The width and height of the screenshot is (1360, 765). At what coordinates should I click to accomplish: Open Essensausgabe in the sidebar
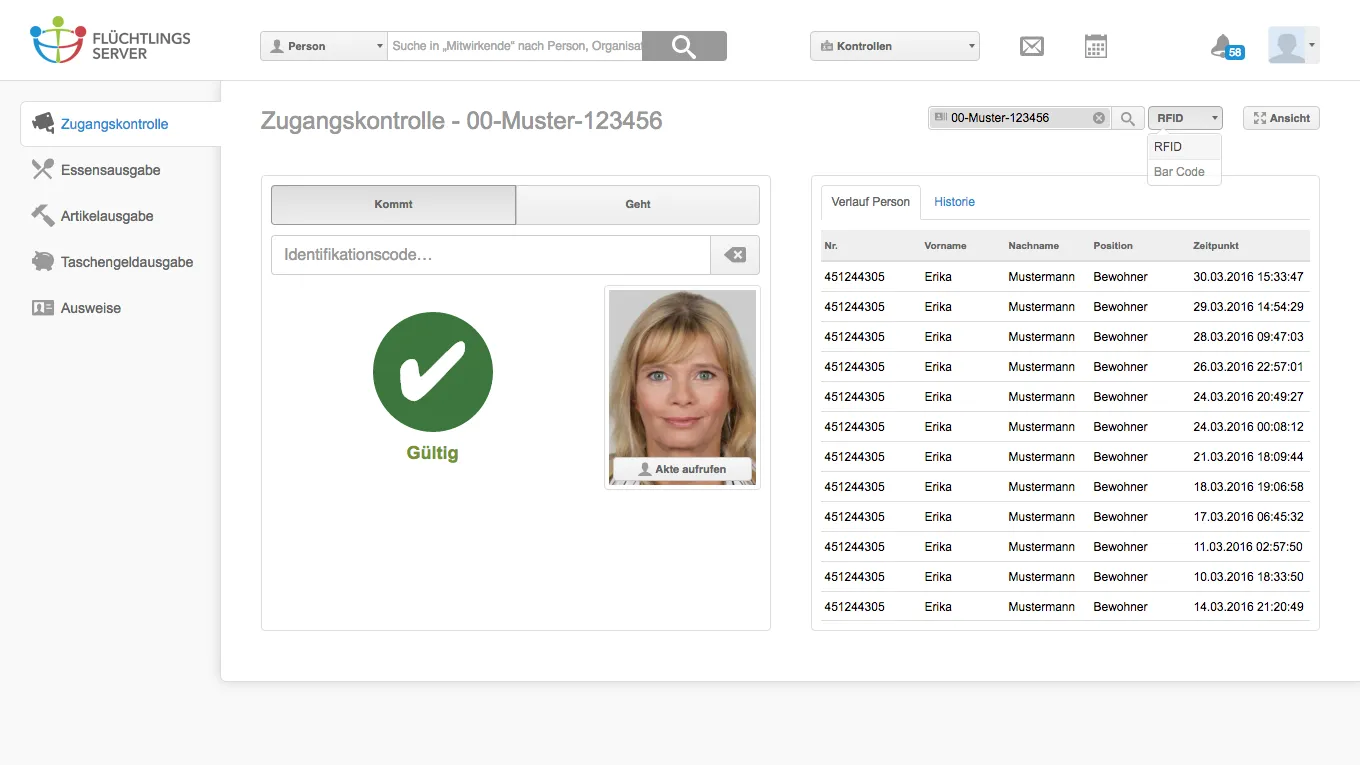(110, 170)
